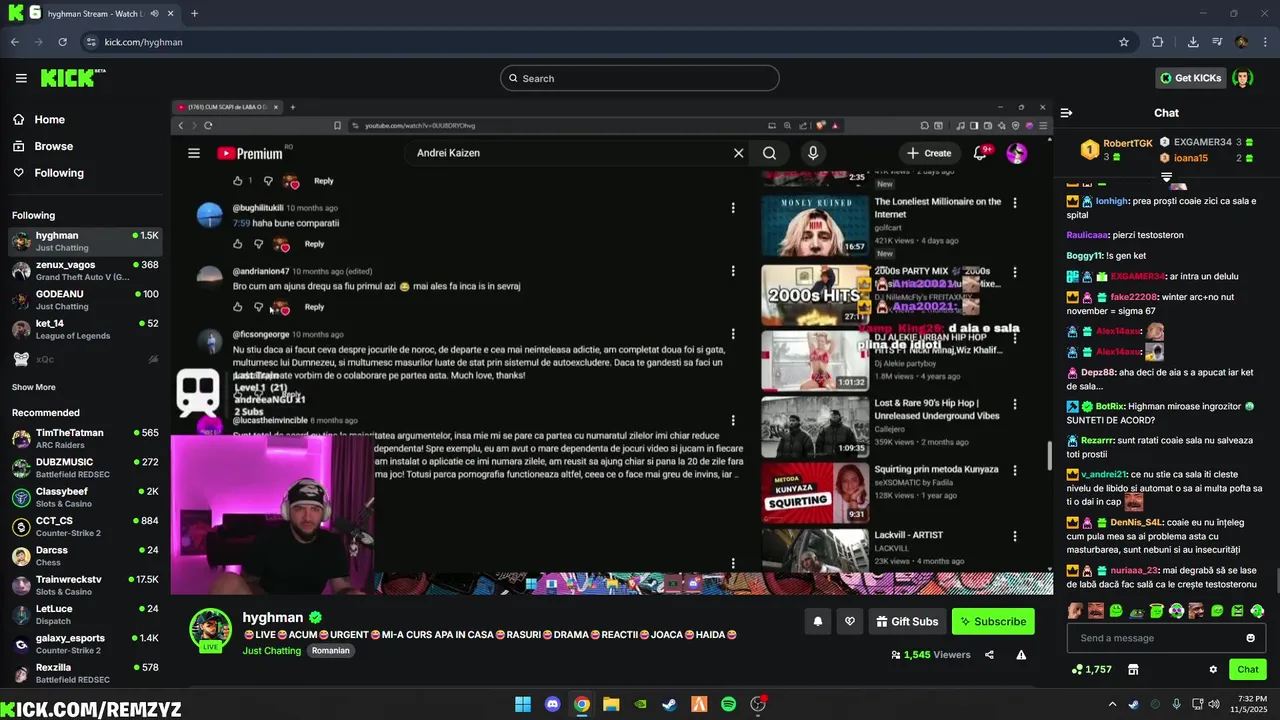Open Windows Start button in taskbar
This screenshot has height=720, width=1280.
coord(523,704)
